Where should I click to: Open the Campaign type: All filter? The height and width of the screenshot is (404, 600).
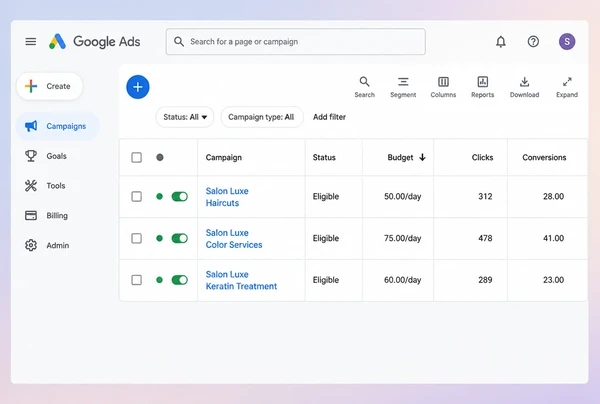pos(262,117)
